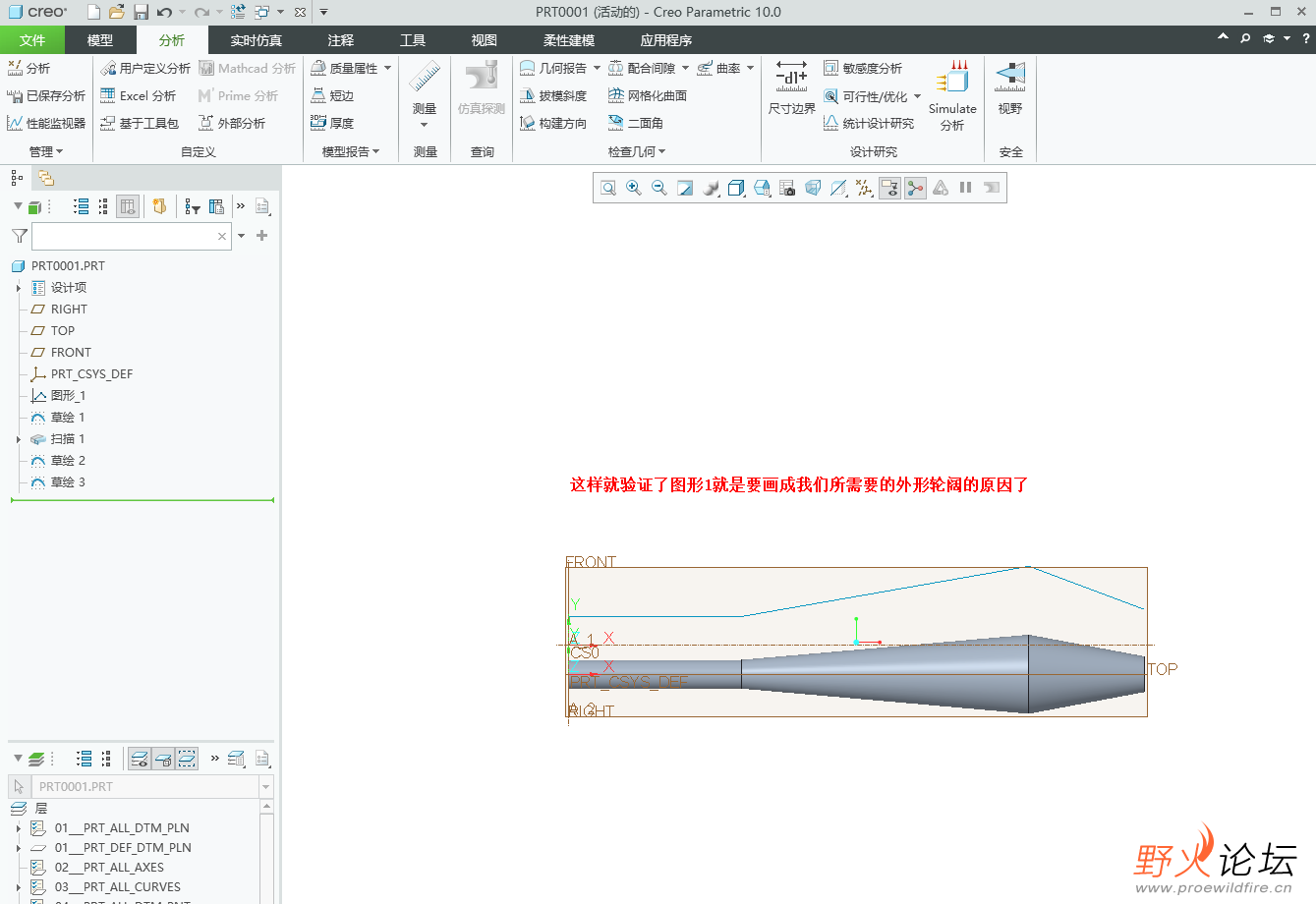Toggle annotation display icon in graphics toolbar
The image size is (1316, 904).
pos(889,188)
